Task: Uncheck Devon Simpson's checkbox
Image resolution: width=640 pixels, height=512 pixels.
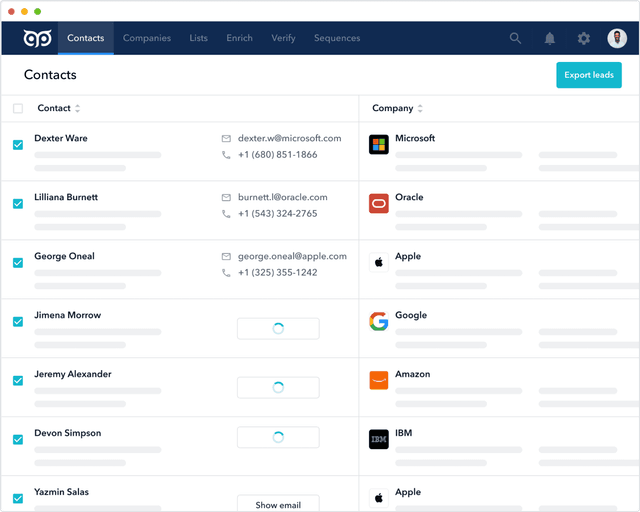Action: coord(18,439)
